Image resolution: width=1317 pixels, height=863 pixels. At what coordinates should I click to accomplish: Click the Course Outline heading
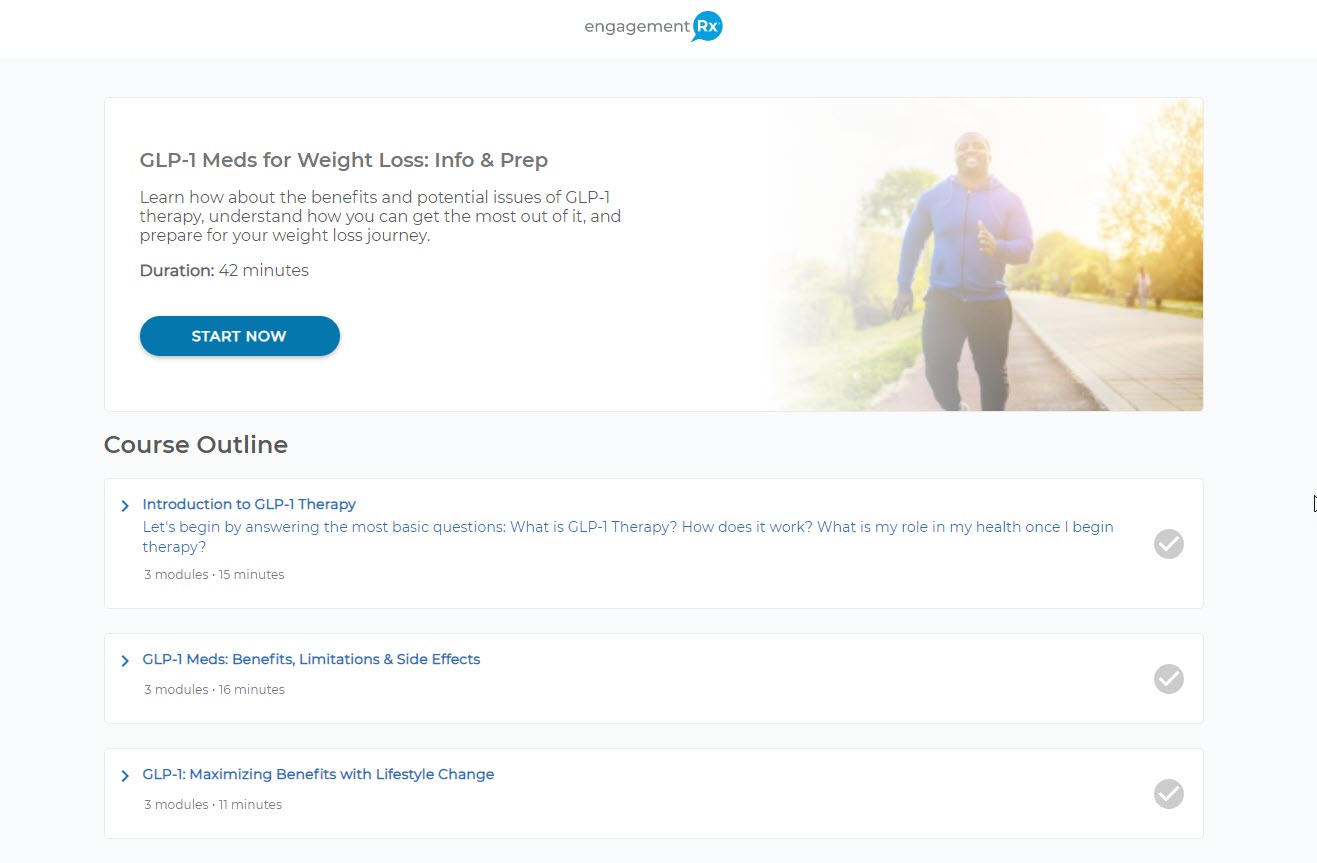tap(196, 445)
